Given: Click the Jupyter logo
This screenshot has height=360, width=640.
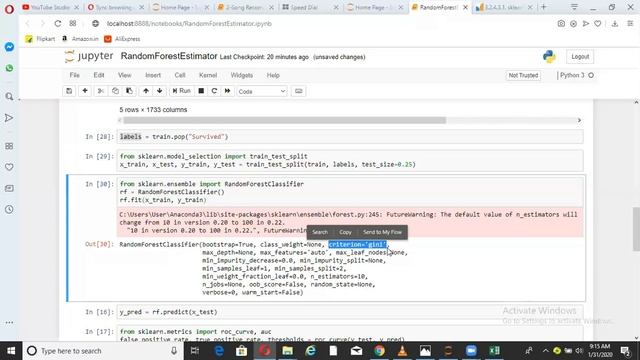Looking at the screenshot, I should 89,56.
